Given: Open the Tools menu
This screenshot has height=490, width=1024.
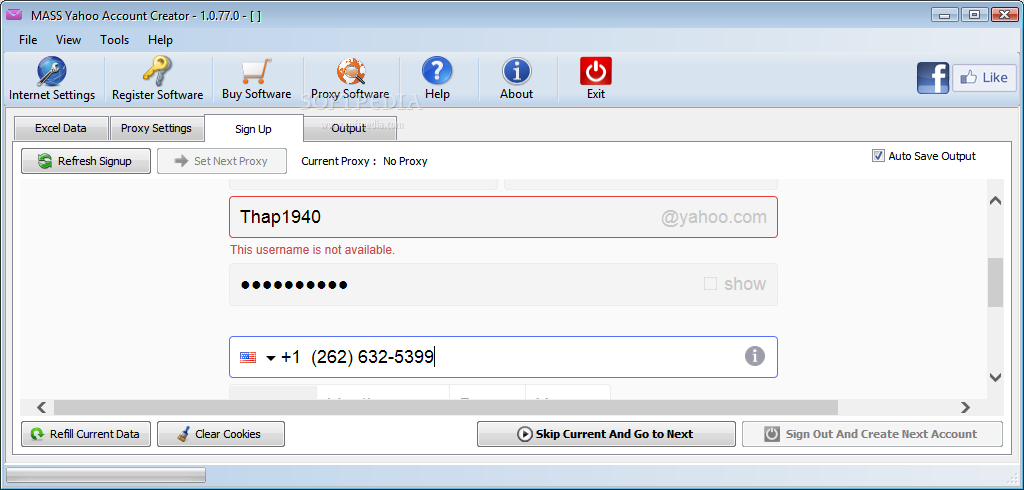Looking at the screenshot, I should tap(114, 40).
